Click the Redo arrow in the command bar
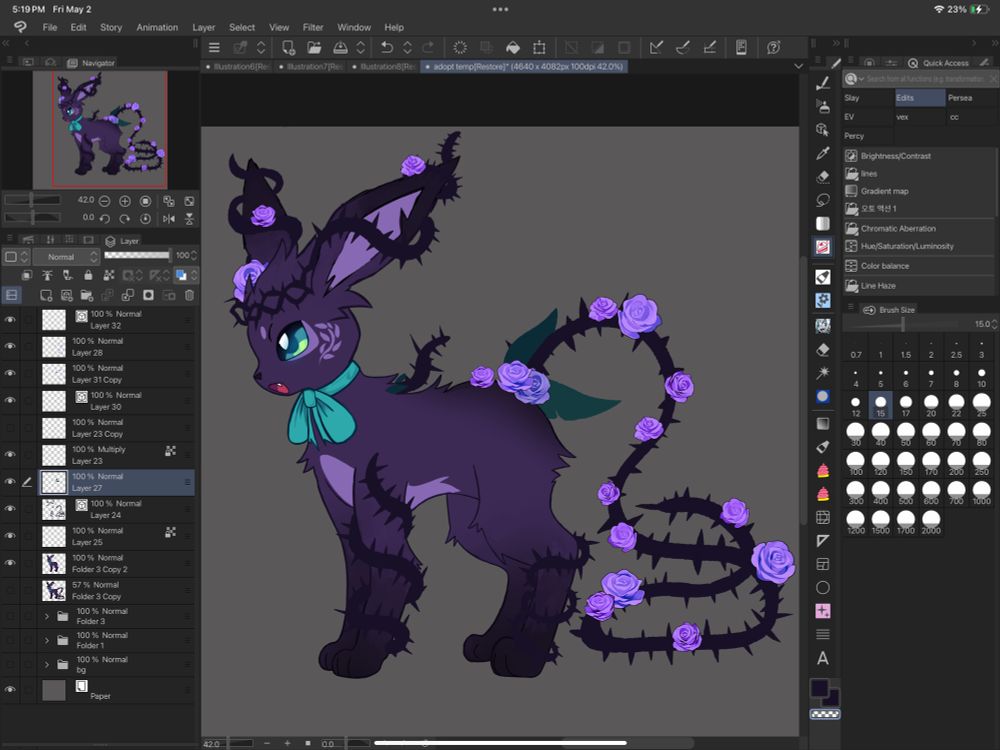 428,47
